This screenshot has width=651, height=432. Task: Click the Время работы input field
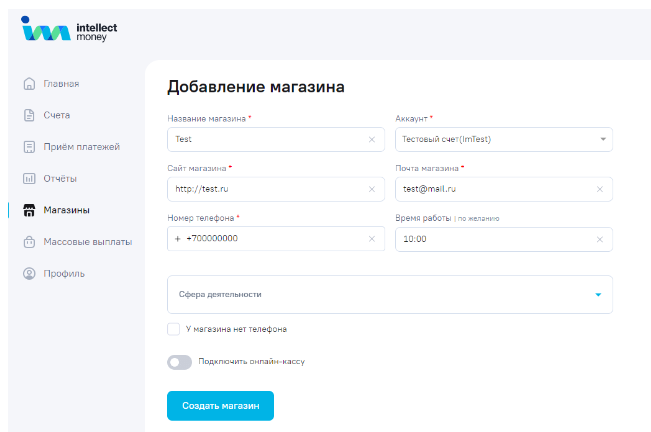click(495, 239)
